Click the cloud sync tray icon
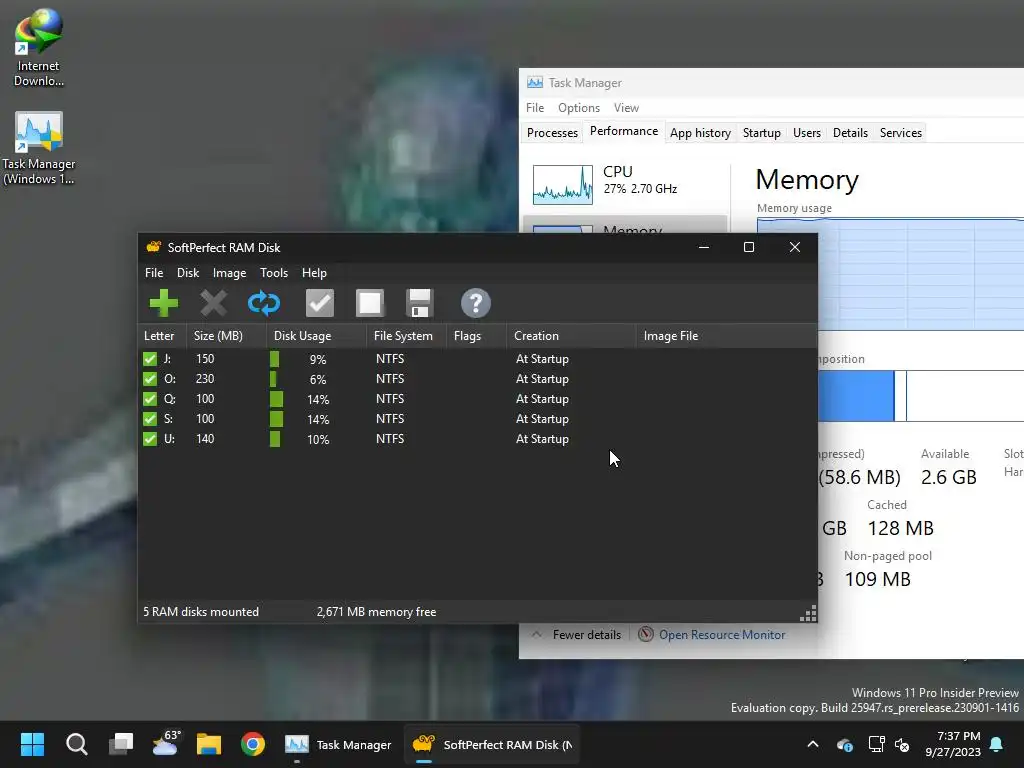The width and height of the screenshot is (1024, 768). 844,744
